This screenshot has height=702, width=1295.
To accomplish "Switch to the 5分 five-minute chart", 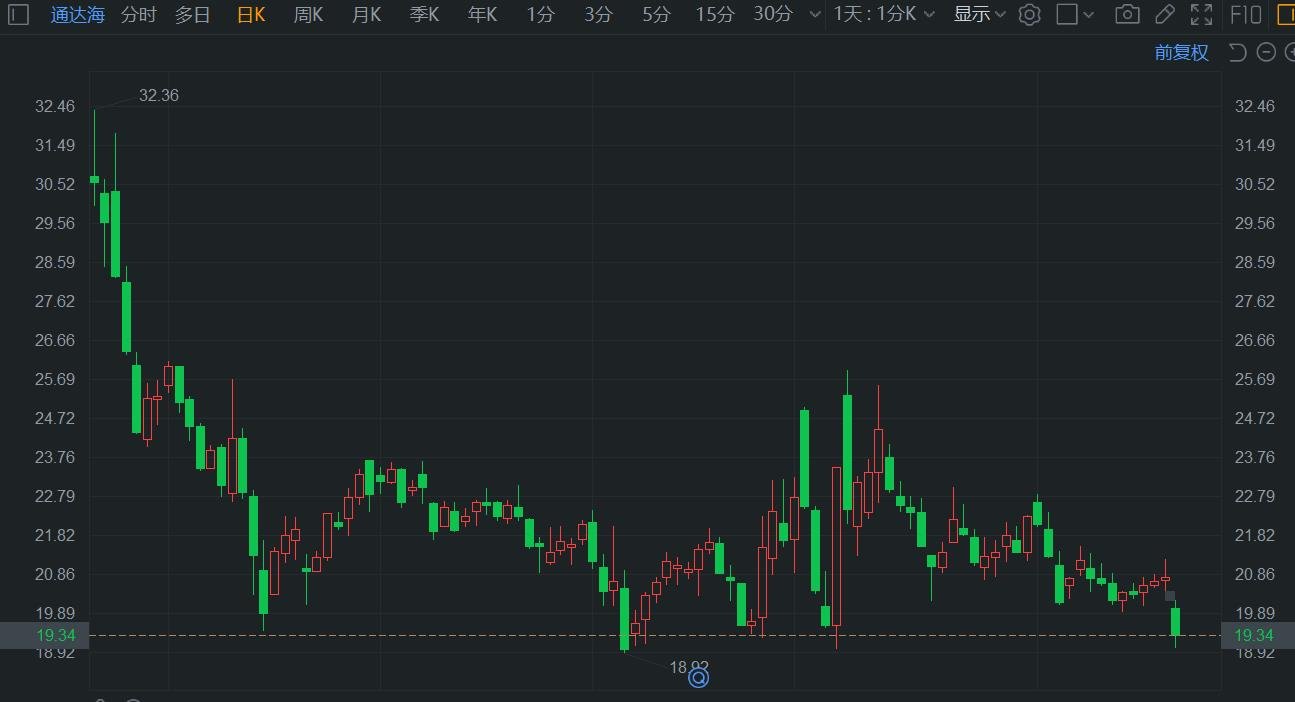I will pos(656,14).
